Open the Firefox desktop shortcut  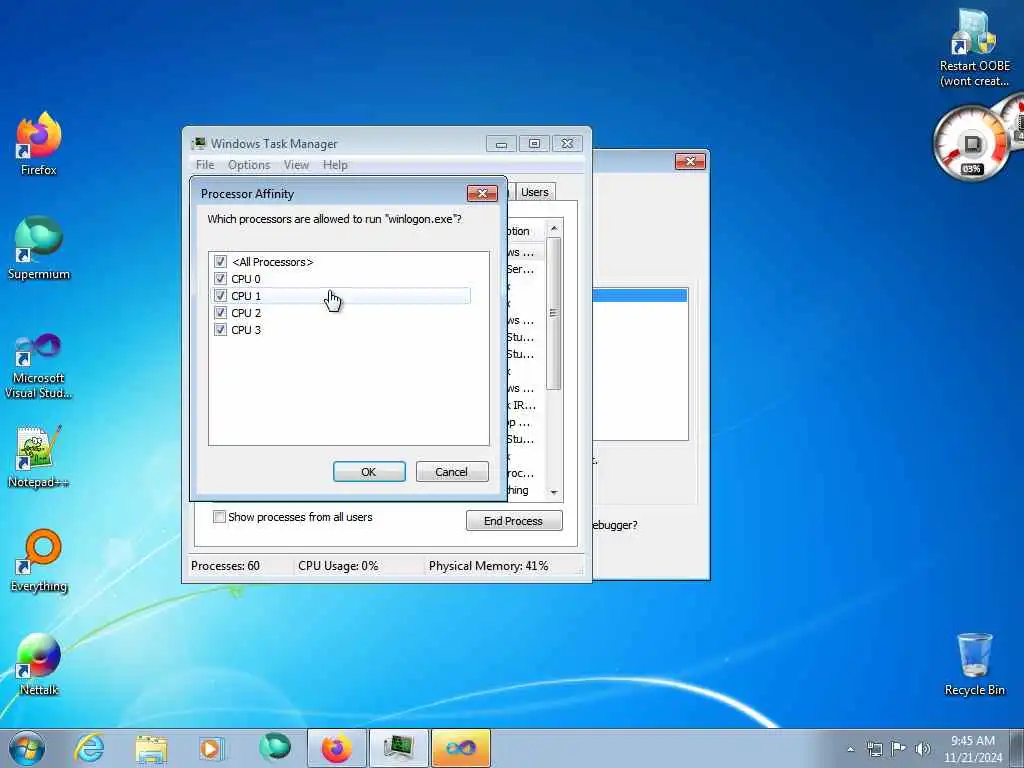tap(39, 144)
